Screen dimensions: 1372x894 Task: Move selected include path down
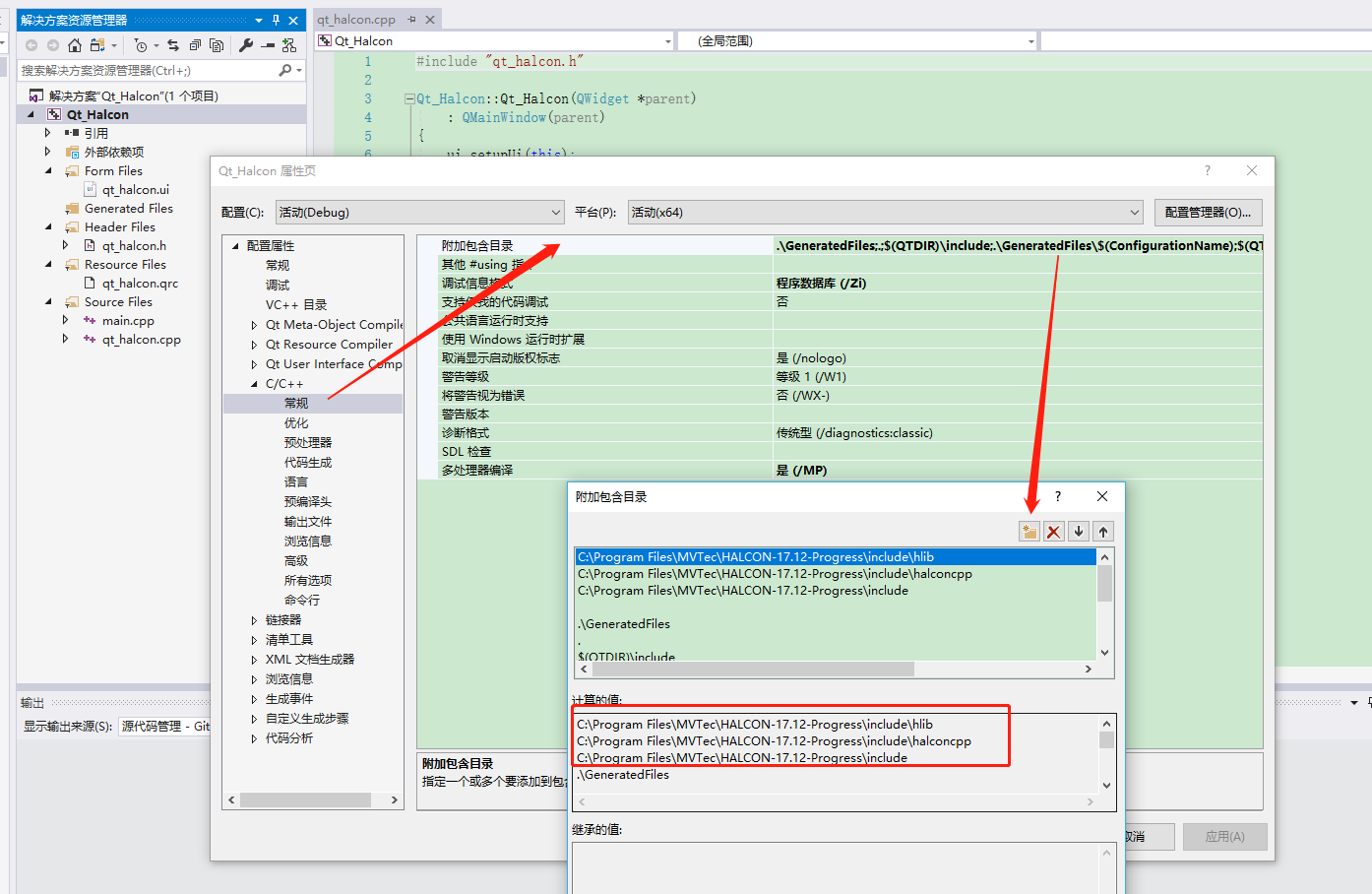(1079, 532)
